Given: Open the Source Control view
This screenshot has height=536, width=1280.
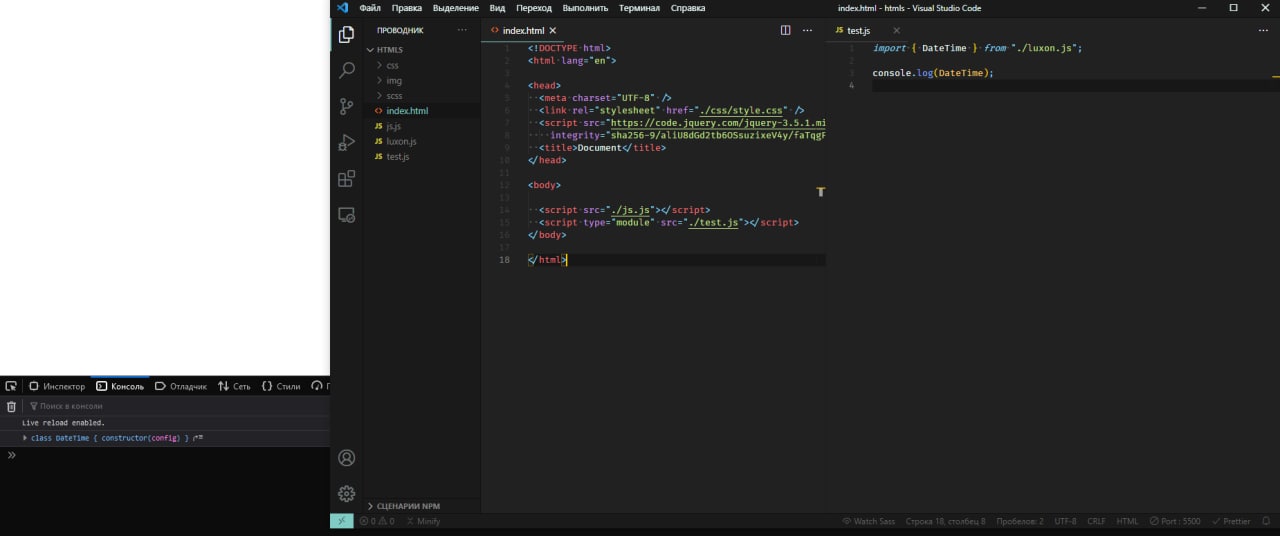Looking at the screenshot, I should pos(346,107).
